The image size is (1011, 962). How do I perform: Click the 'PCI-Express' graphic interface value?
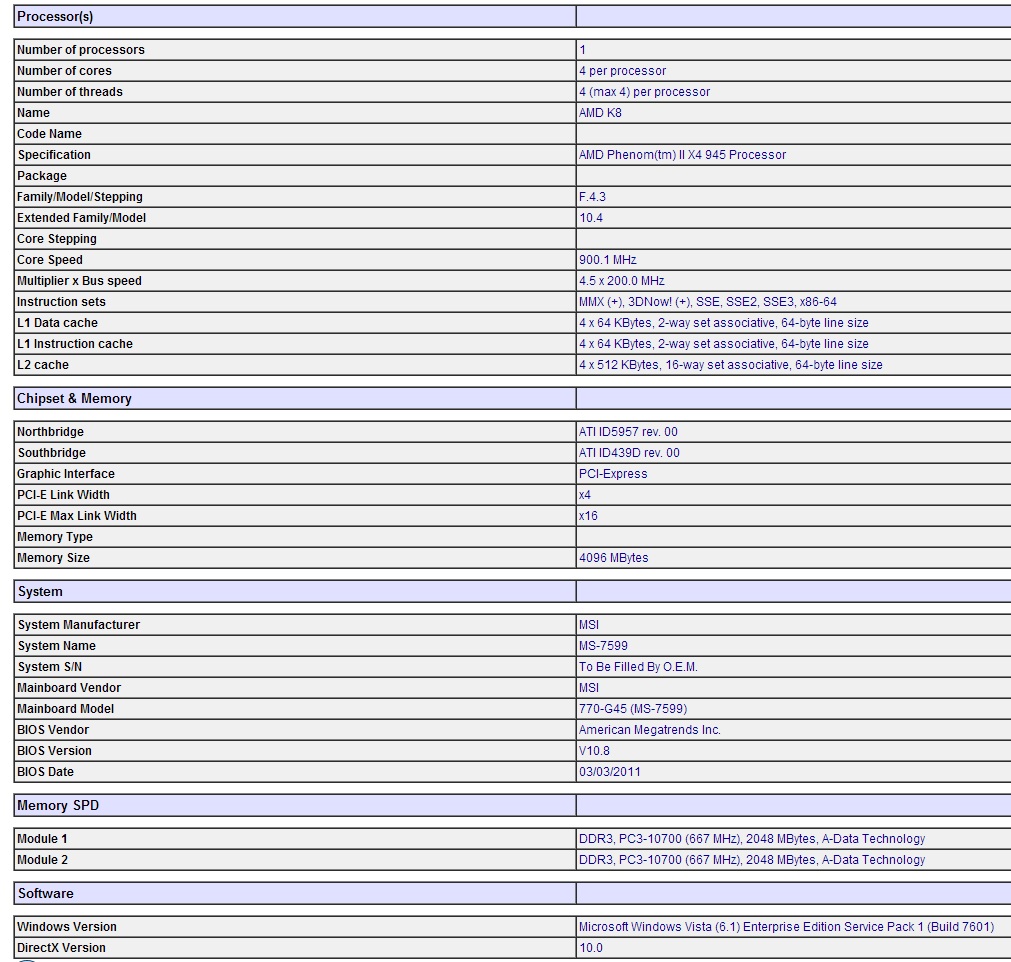613,474
